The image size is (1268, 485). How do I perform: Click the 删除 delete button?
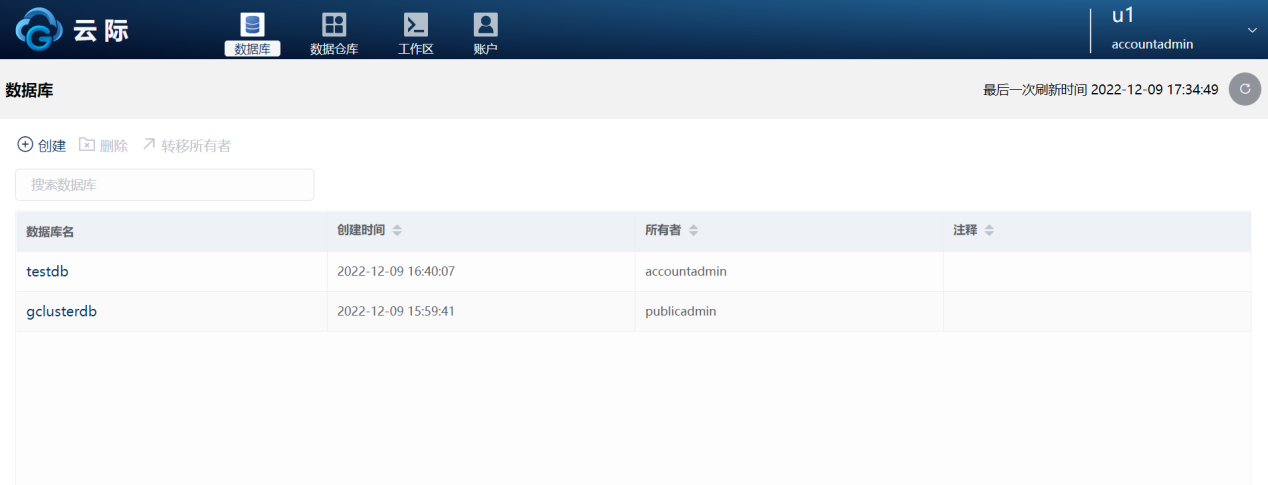point(104,145)
